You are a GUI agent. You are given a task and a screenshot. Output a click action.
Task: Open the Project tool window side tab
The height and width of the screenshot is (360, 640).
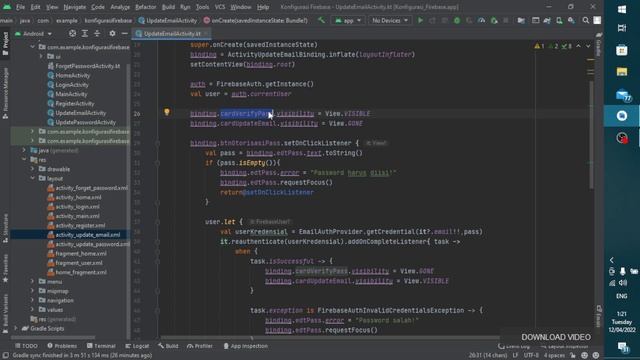tap(5, 44)
